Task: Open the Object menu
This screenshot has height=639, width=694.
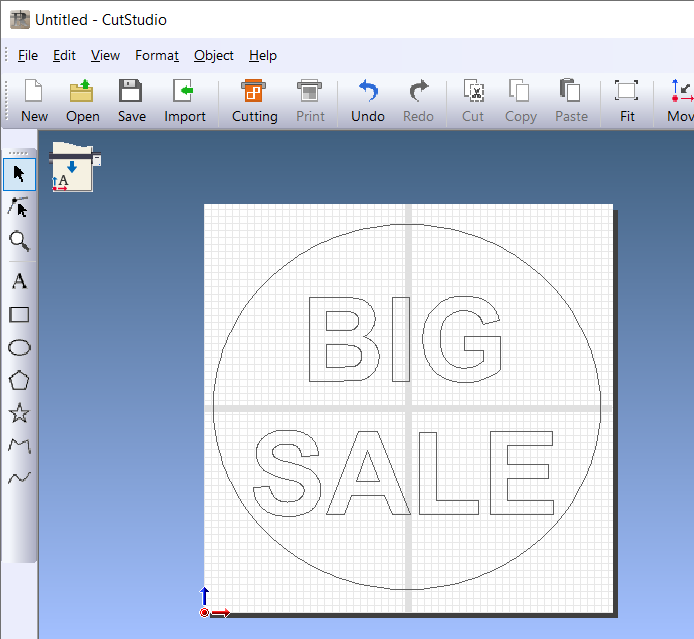Action: 213,55
